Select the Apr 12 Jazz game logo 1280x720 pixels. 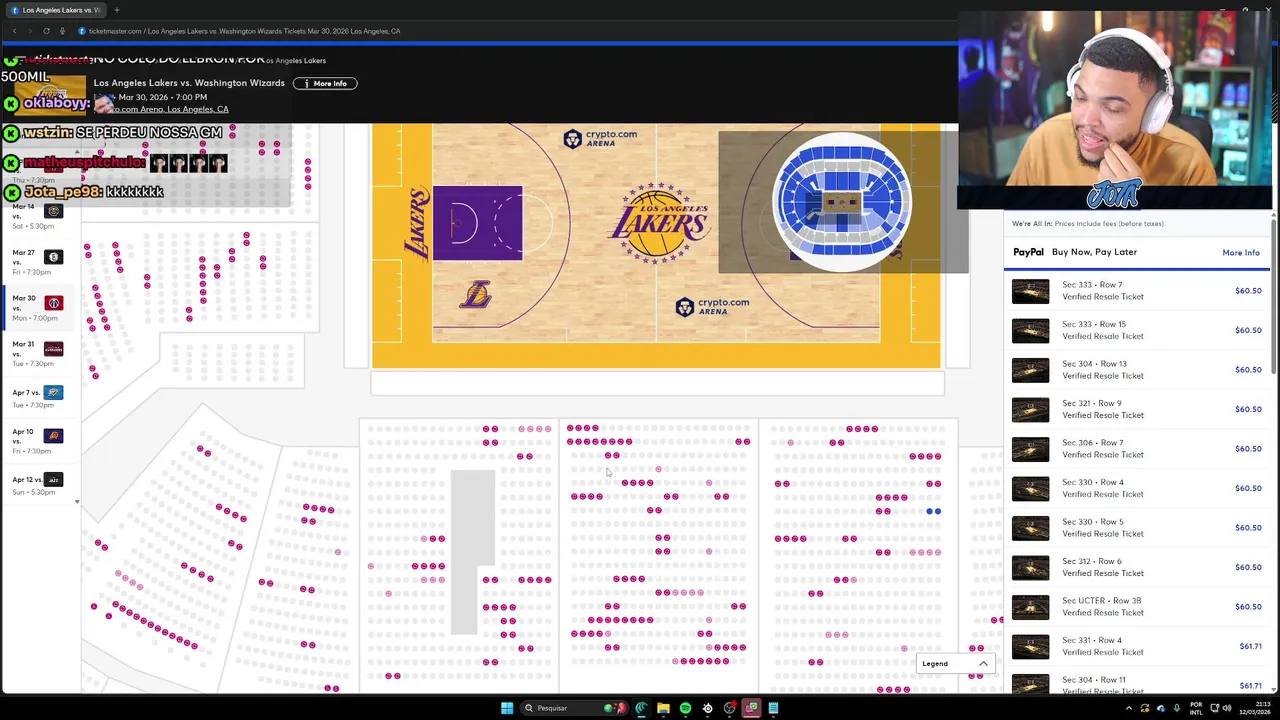pos(54,480)
